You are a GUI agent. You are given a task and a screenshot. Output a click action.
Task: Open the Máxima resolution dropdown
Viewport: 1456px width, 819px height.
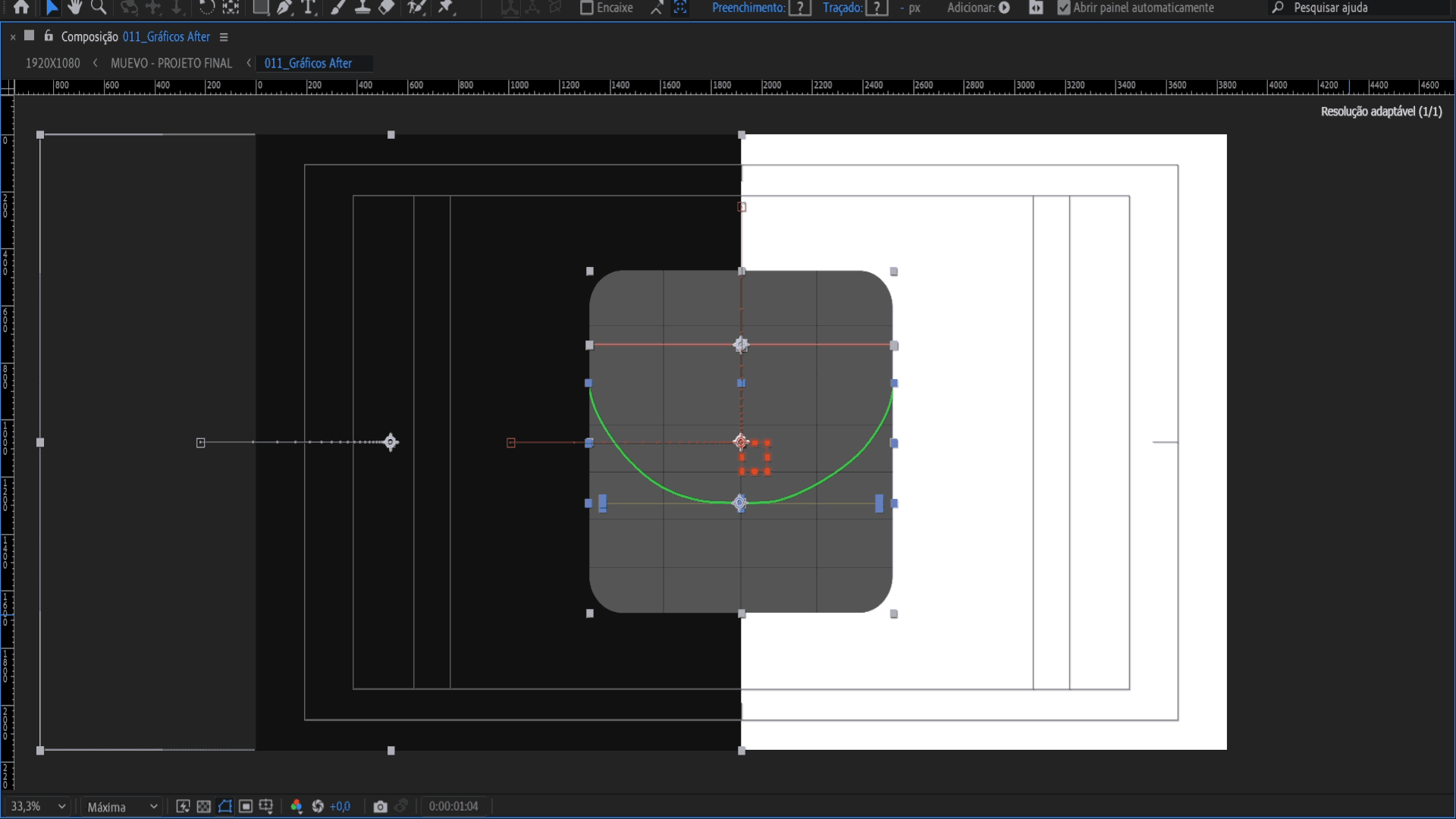[121, 807]
